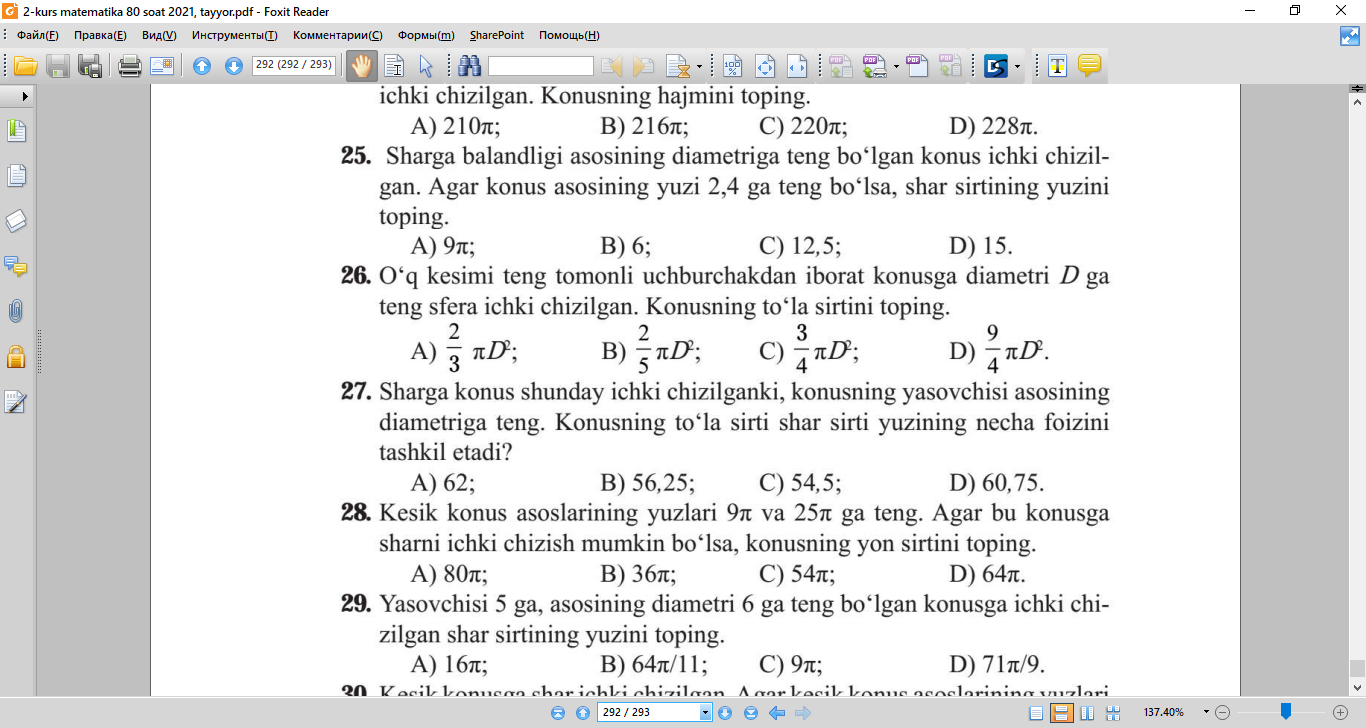Open the Layers panel
Image resolution: width=1366 pixels, height=728 pixels.
(16, 221)
